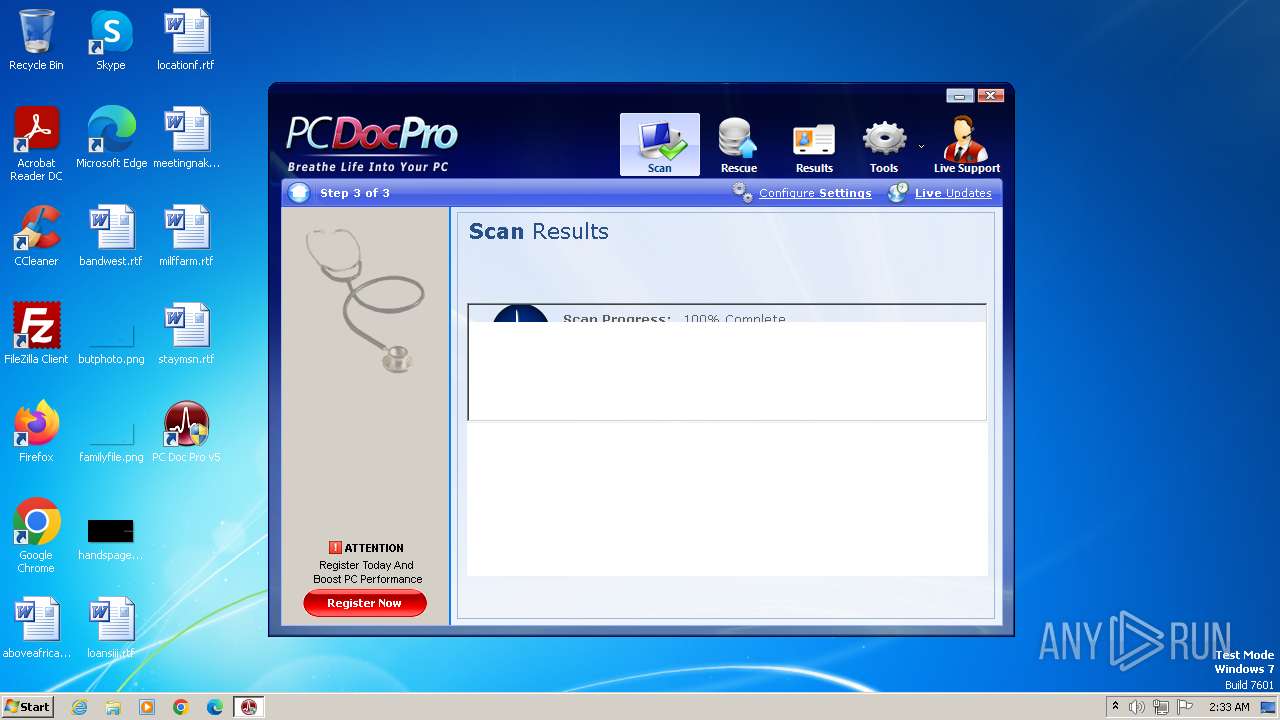Click the Live Updates link
This screenshot has width=1280, height=720.
[x=953, y=193]
